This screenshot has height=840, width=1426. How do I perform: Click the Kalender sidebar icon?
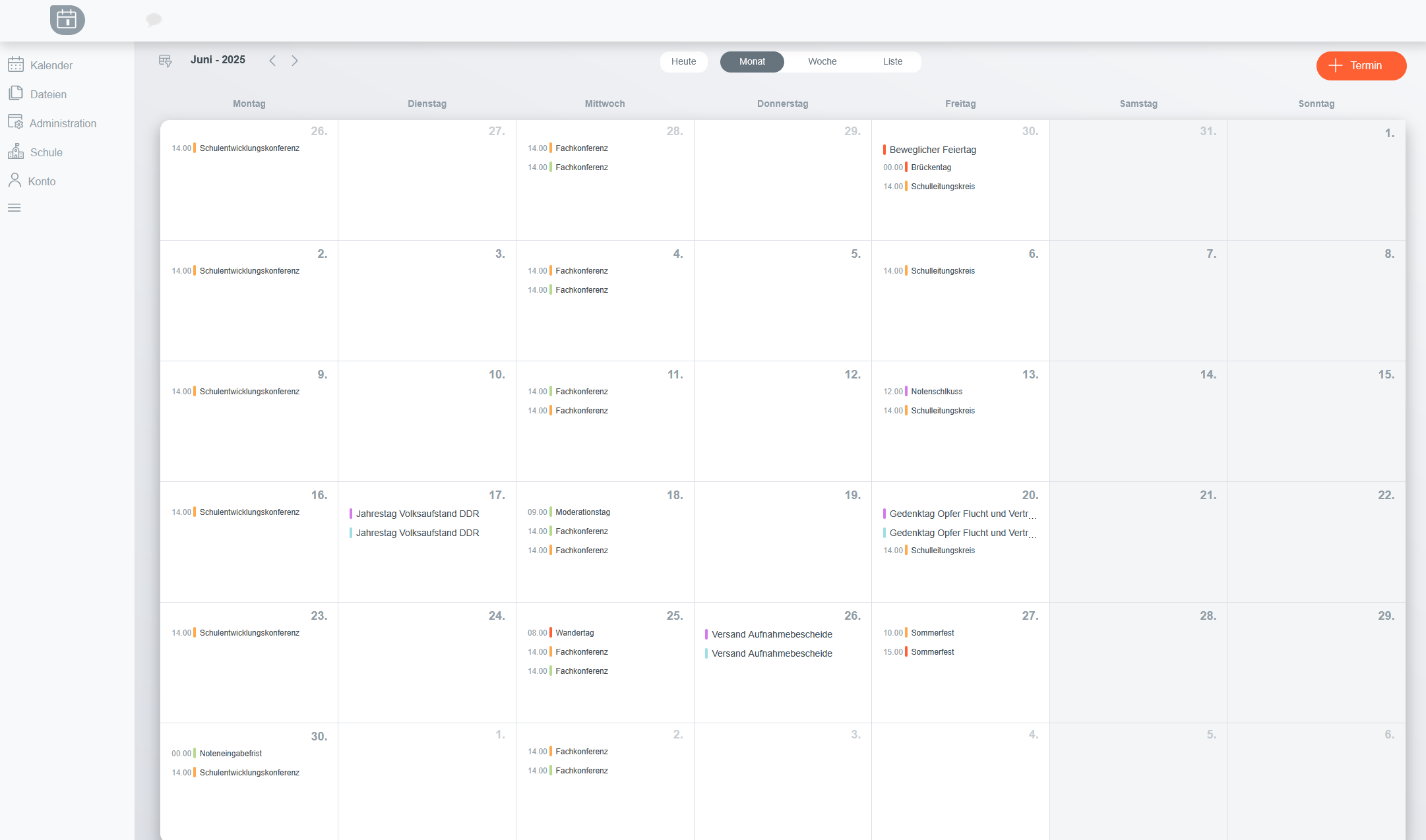pos(16,65)
